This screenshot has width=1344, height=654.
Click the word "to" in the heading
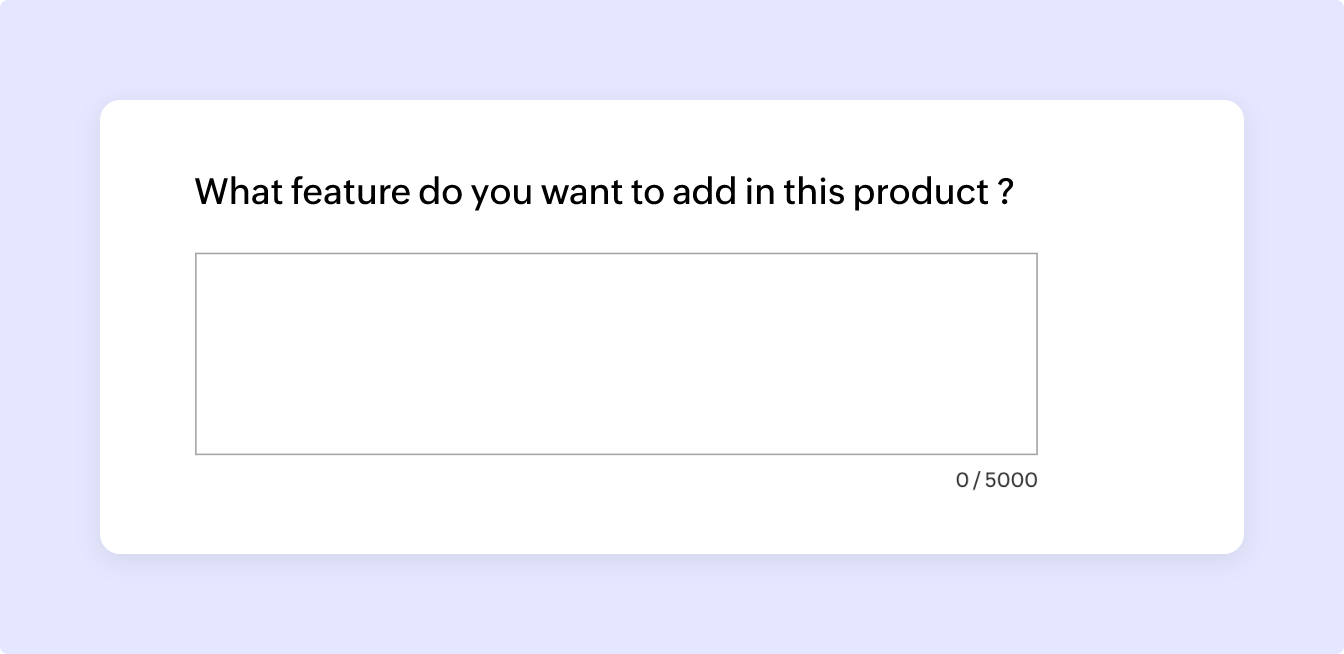(x=645, y=191)
